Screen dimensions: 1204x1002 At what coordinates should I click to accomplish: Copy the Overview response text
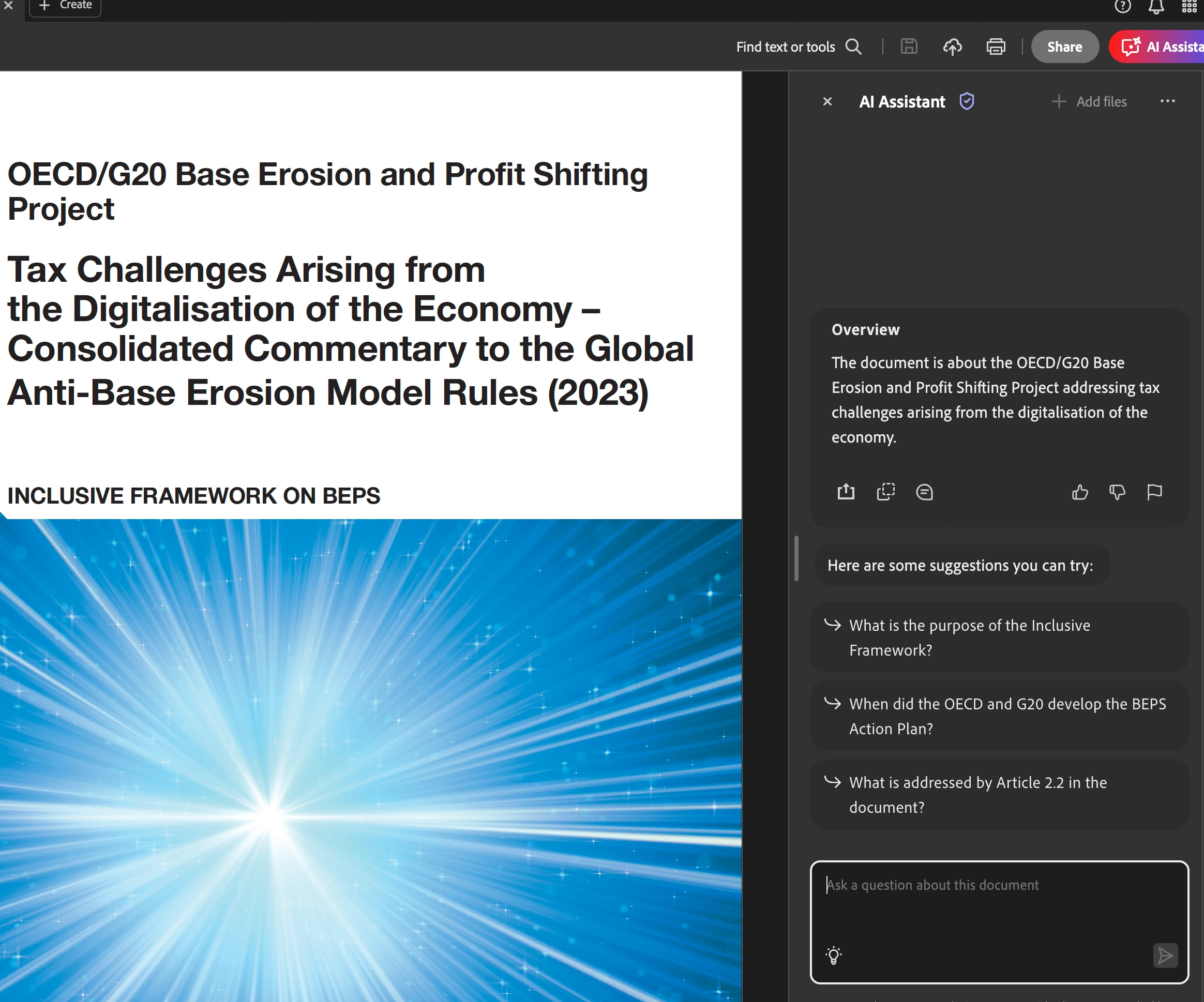(x=885, y=492)
